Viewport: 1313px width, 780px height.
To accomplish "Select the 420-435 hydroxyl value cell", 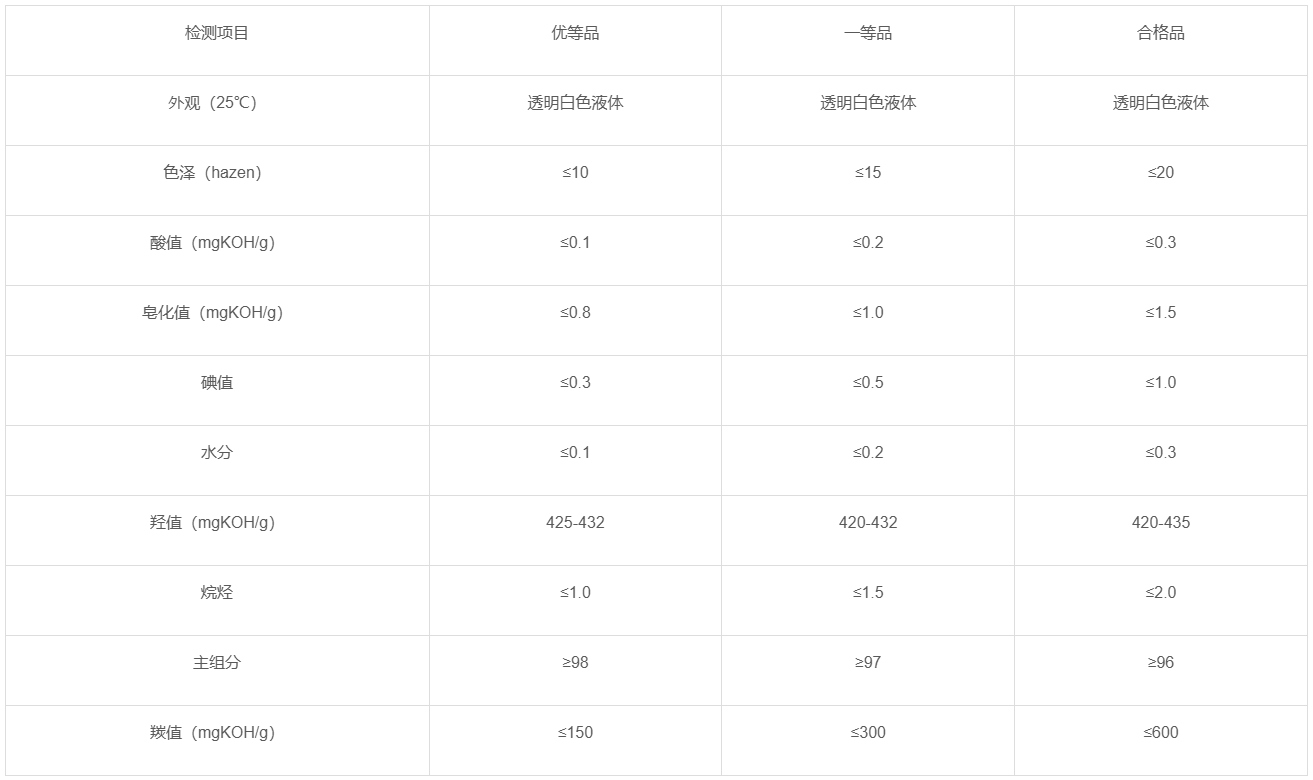I will 1161,523.
